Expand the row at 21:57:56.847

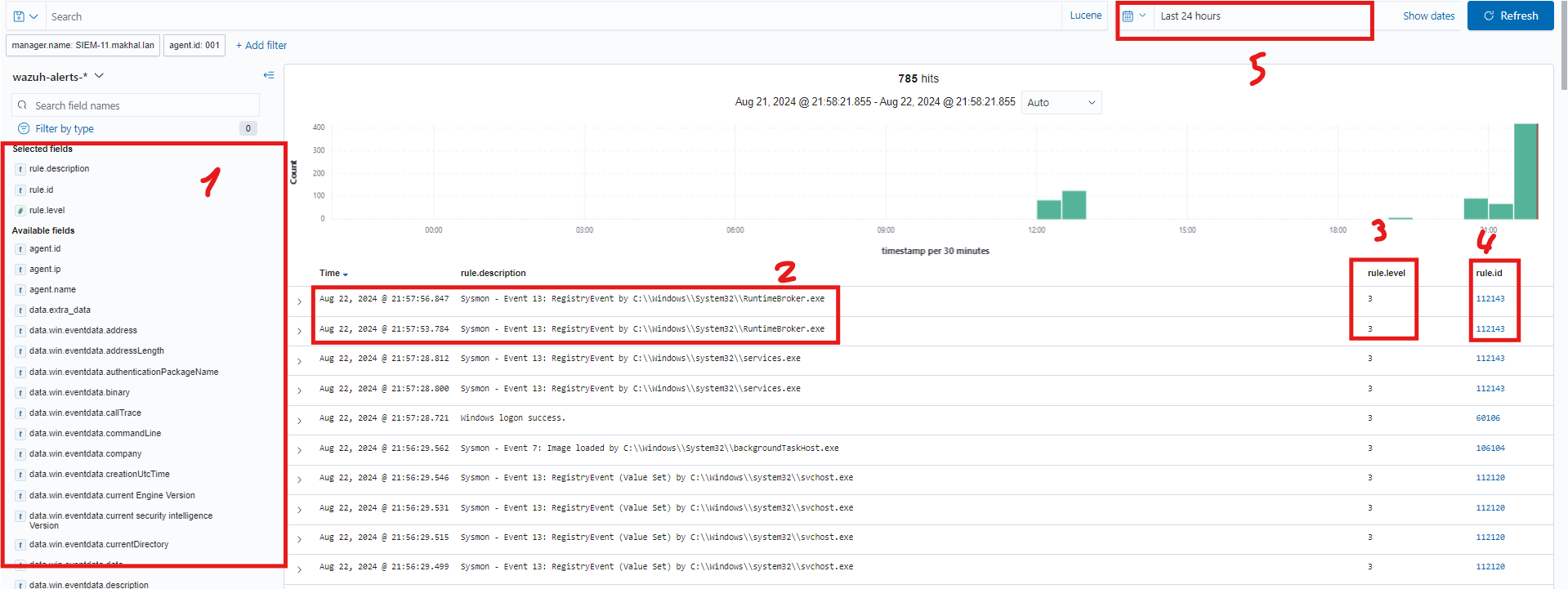tap(299, 301)
